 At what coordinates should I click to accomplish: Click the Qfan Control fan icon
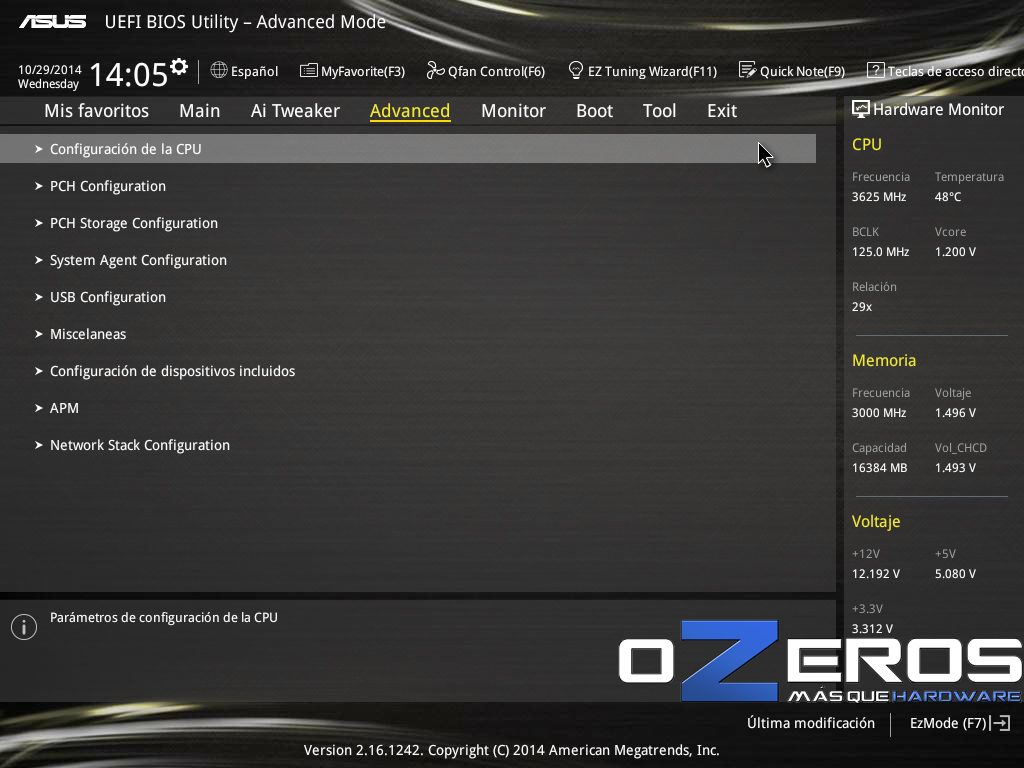tap(435, 71)
